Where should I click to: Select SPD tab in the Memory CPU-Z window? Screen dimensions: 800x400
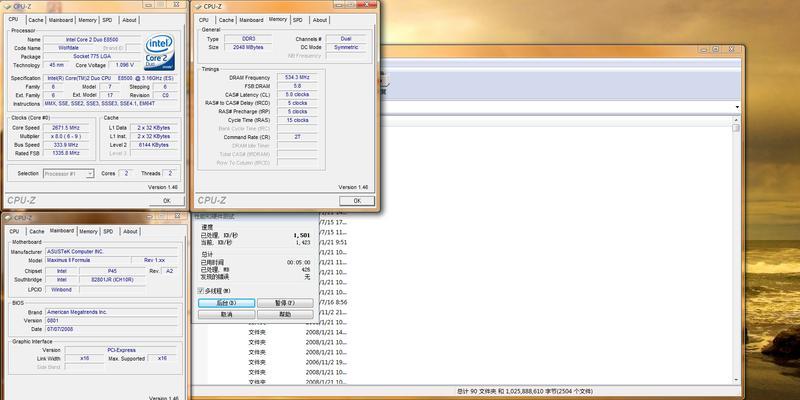pos(298,20)
